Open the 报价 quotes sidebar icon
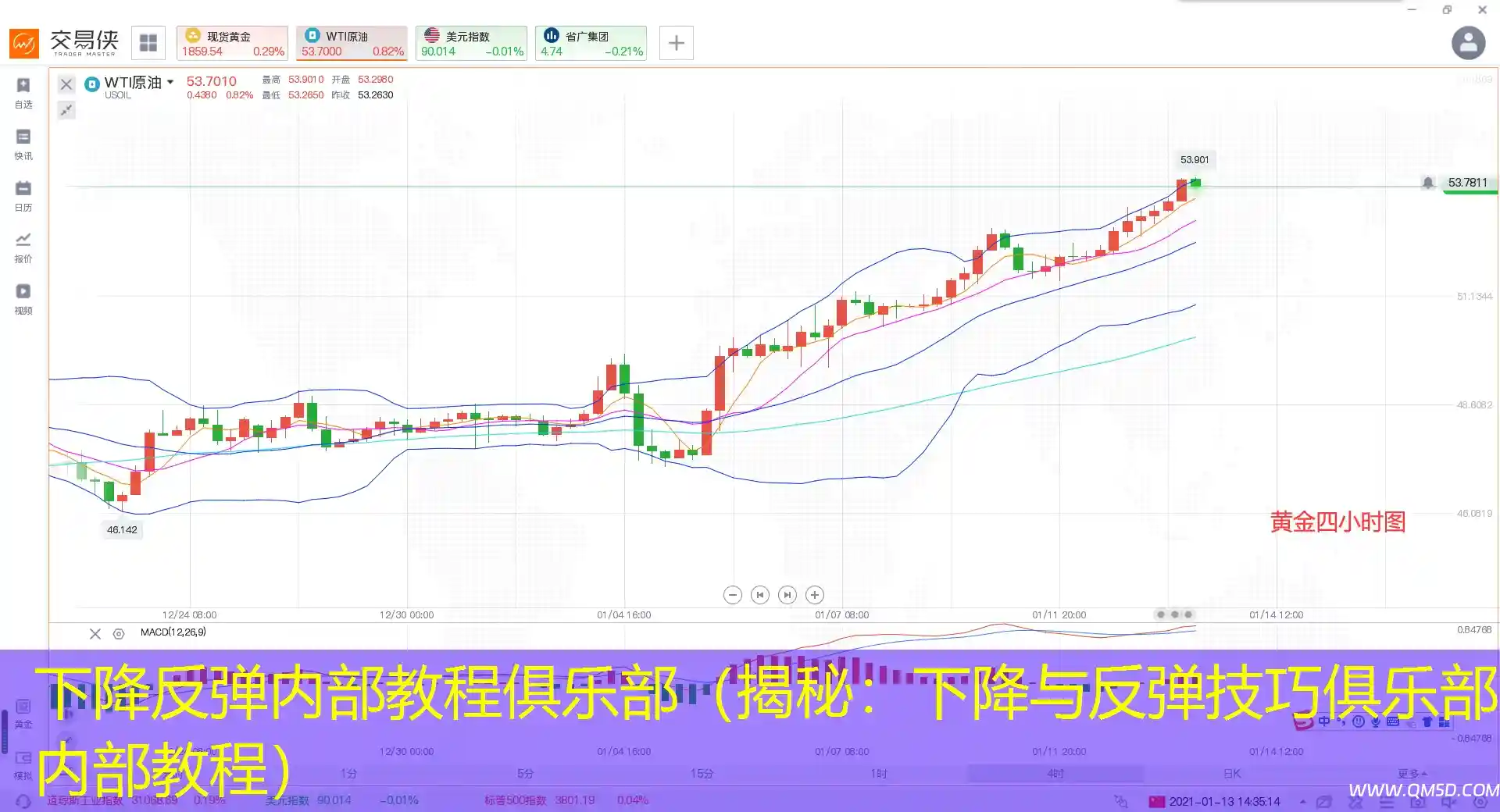 click(23, 247)
